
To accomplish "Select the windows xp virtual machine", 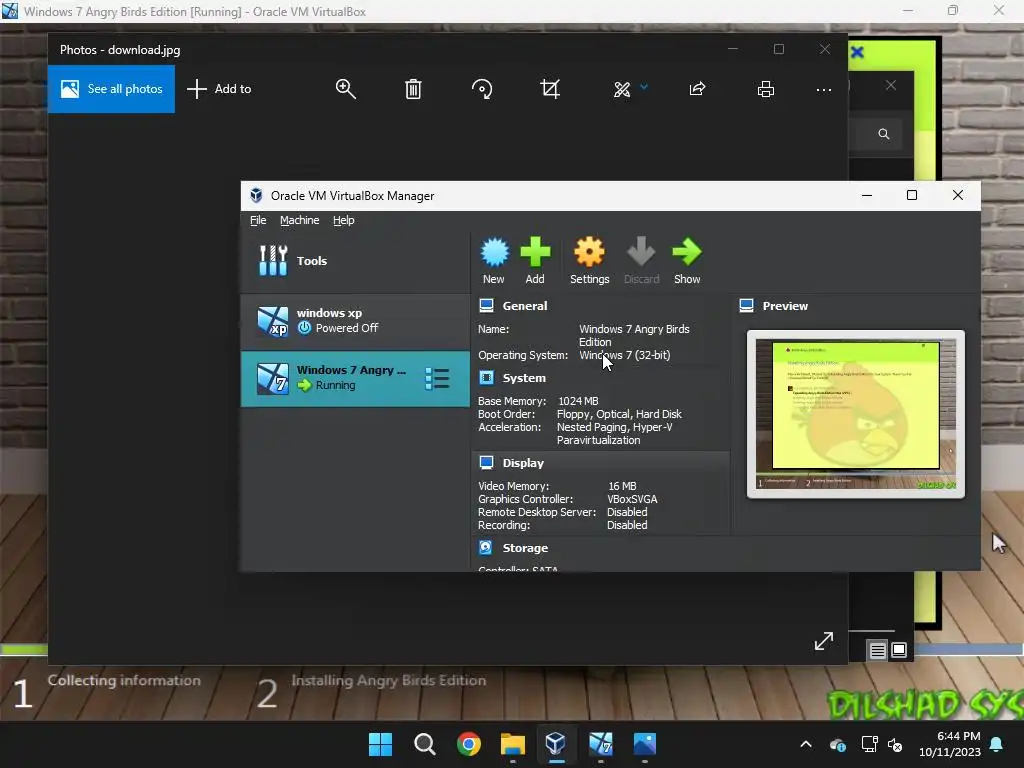I will click(355, 321).
